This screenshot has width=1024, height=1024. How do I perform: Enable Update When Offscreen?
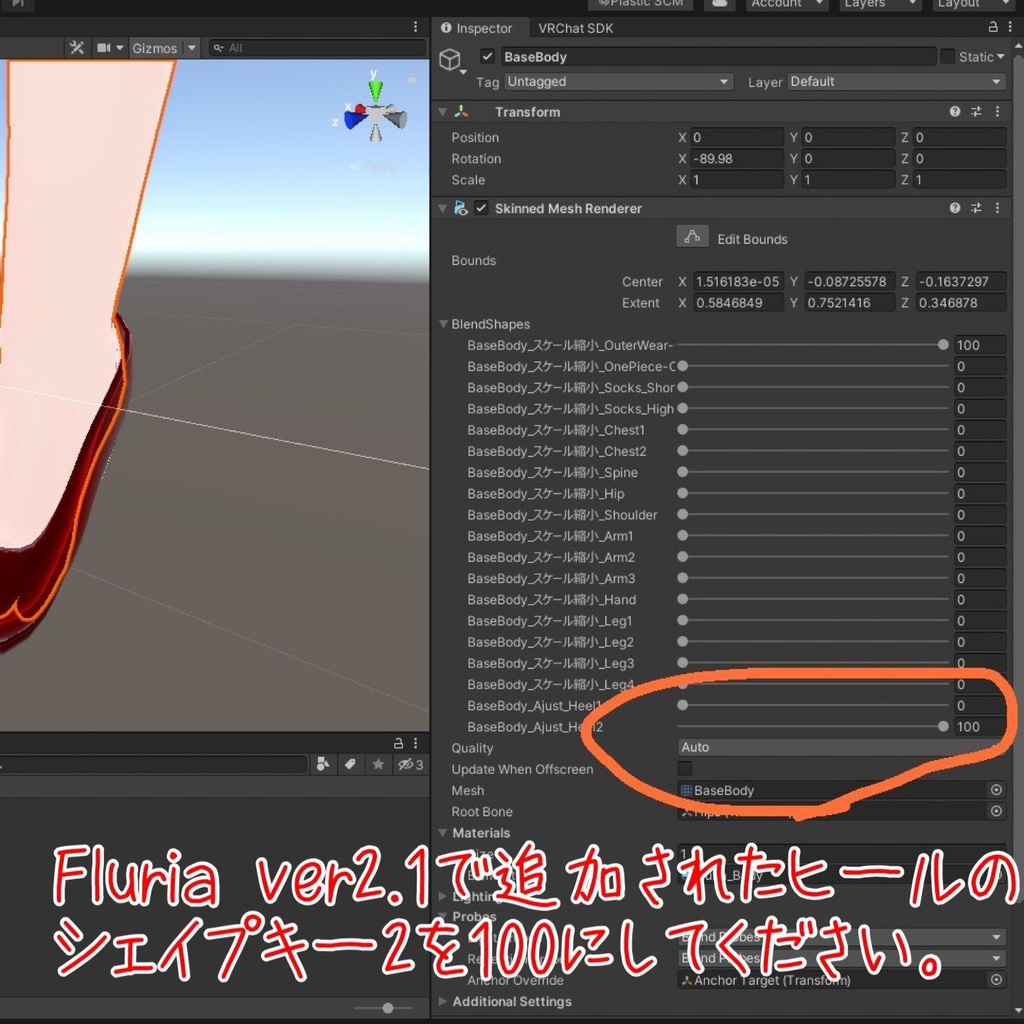[683, 769]
